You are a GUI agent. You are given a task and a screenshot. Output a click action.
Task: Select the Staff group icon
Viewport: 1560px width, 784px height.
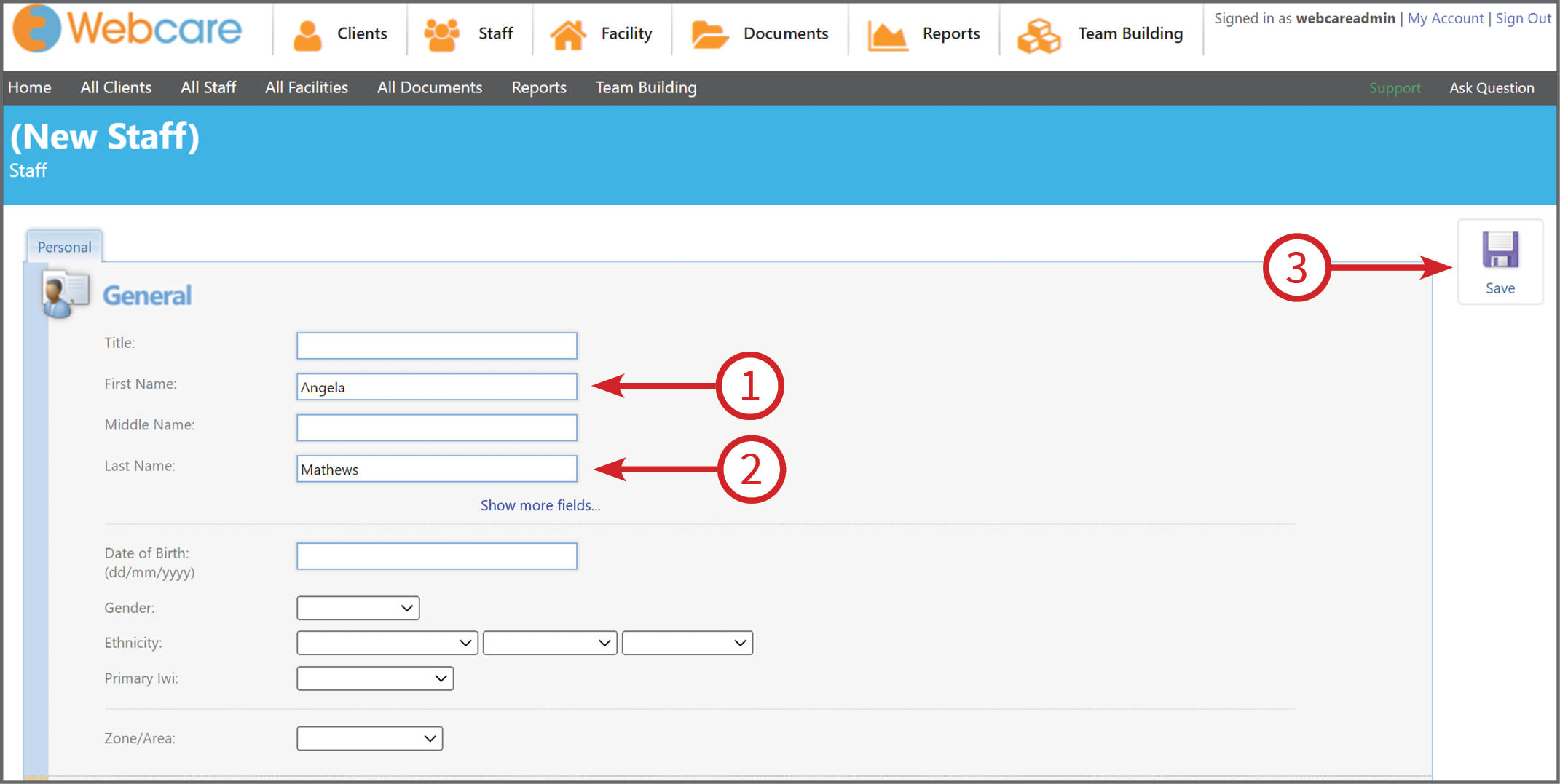pos(441,33)
